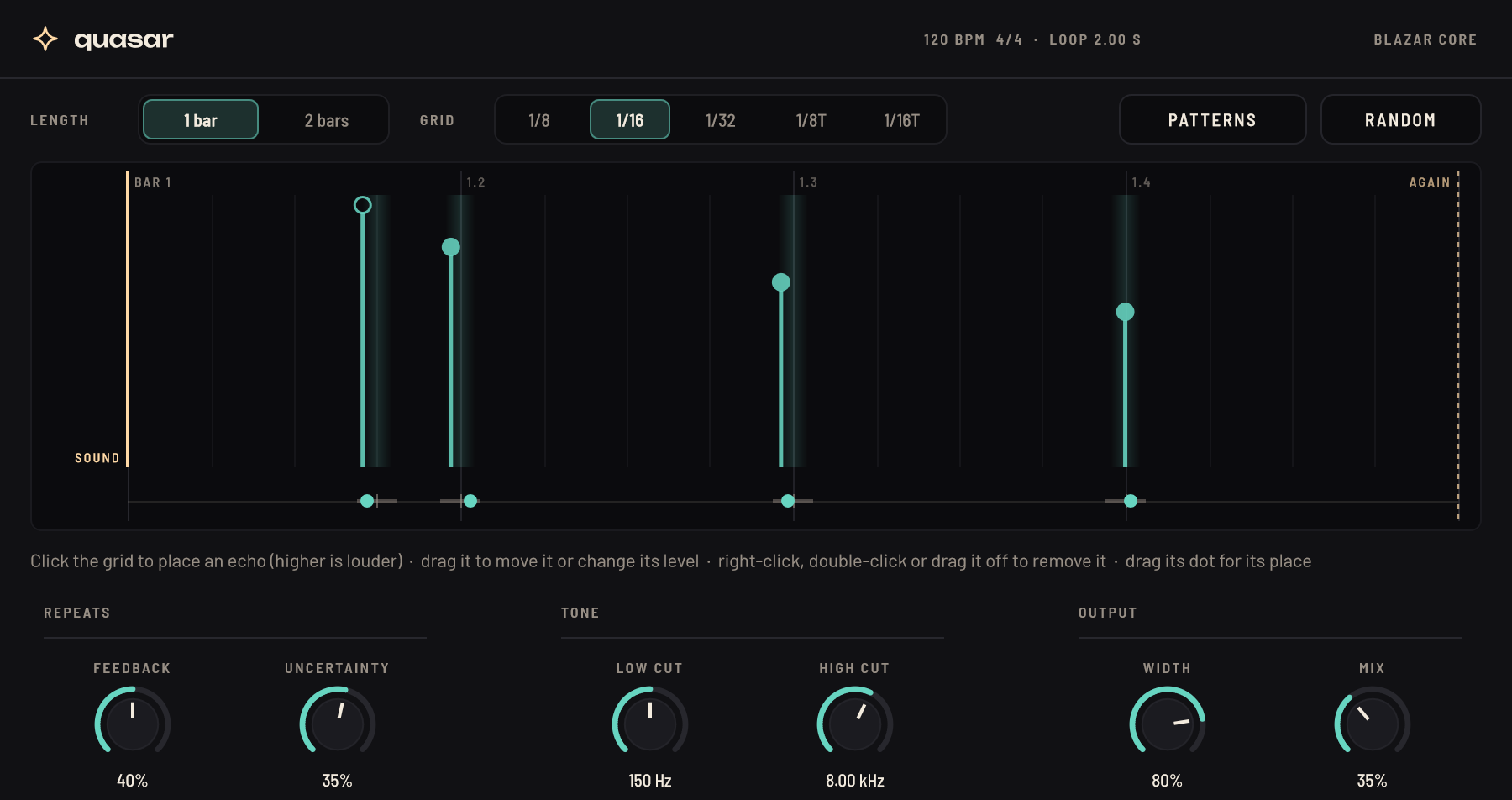Click the HIGH CUT knob

coord(855,723)
